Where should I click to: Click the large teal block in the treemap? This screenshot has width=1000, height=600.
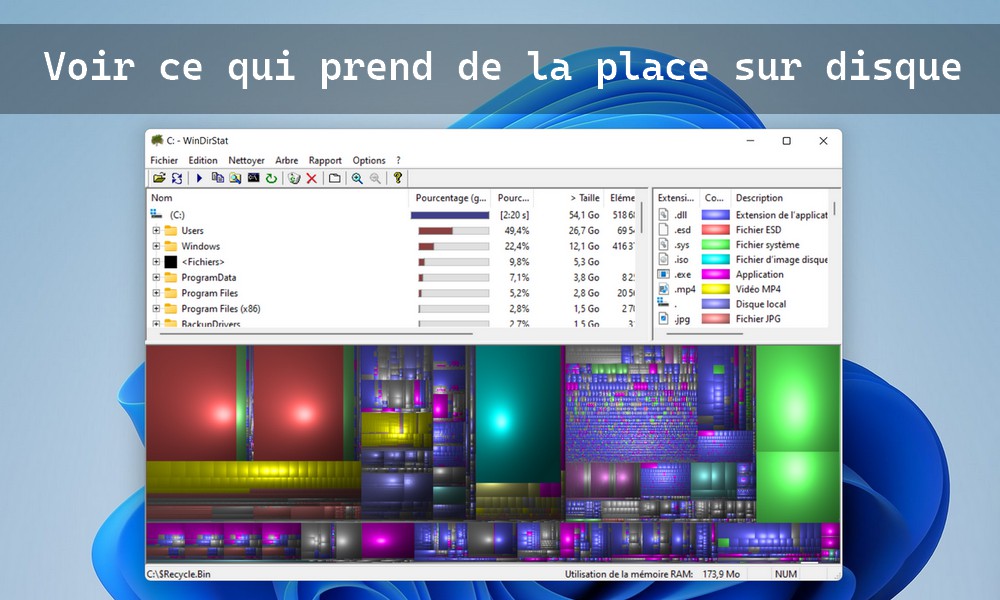[518, 413]
